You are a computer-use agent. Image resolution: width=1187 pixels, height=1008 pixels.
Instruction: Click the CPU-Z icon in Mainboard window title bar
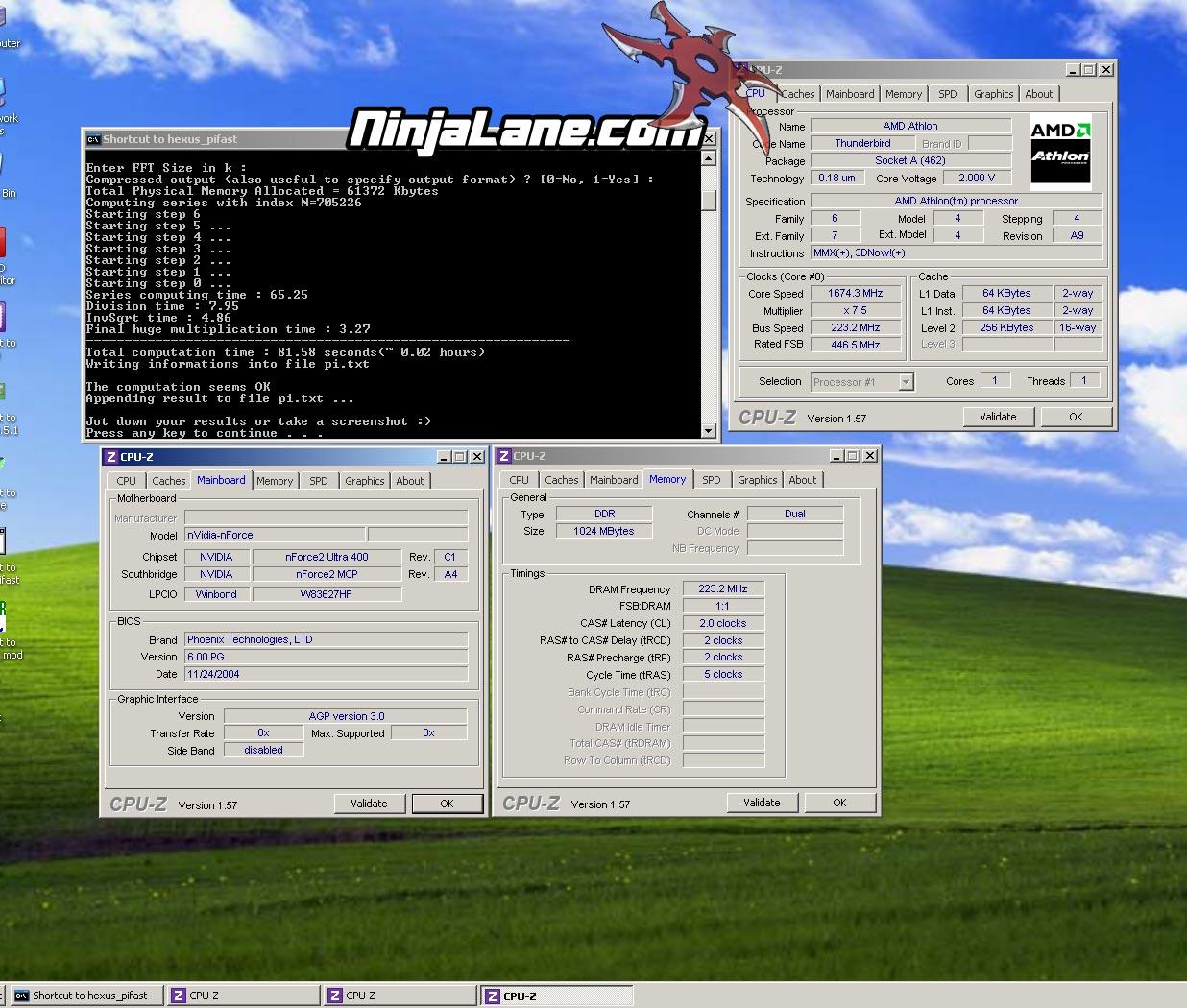[x=111, y=457]
